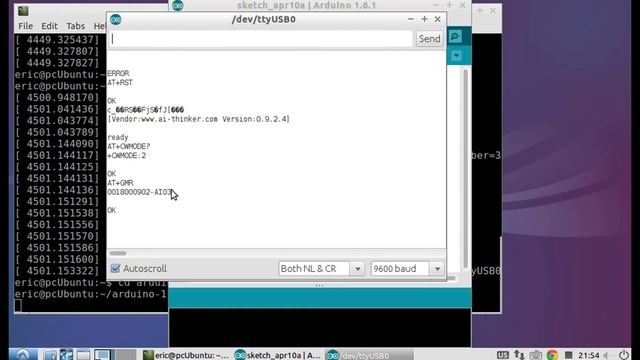Screen dimensions: 640x360
Task: Click the vertical scrollbar of the Arduino editor
Action: pyautogui.click(x=466, y=169)
